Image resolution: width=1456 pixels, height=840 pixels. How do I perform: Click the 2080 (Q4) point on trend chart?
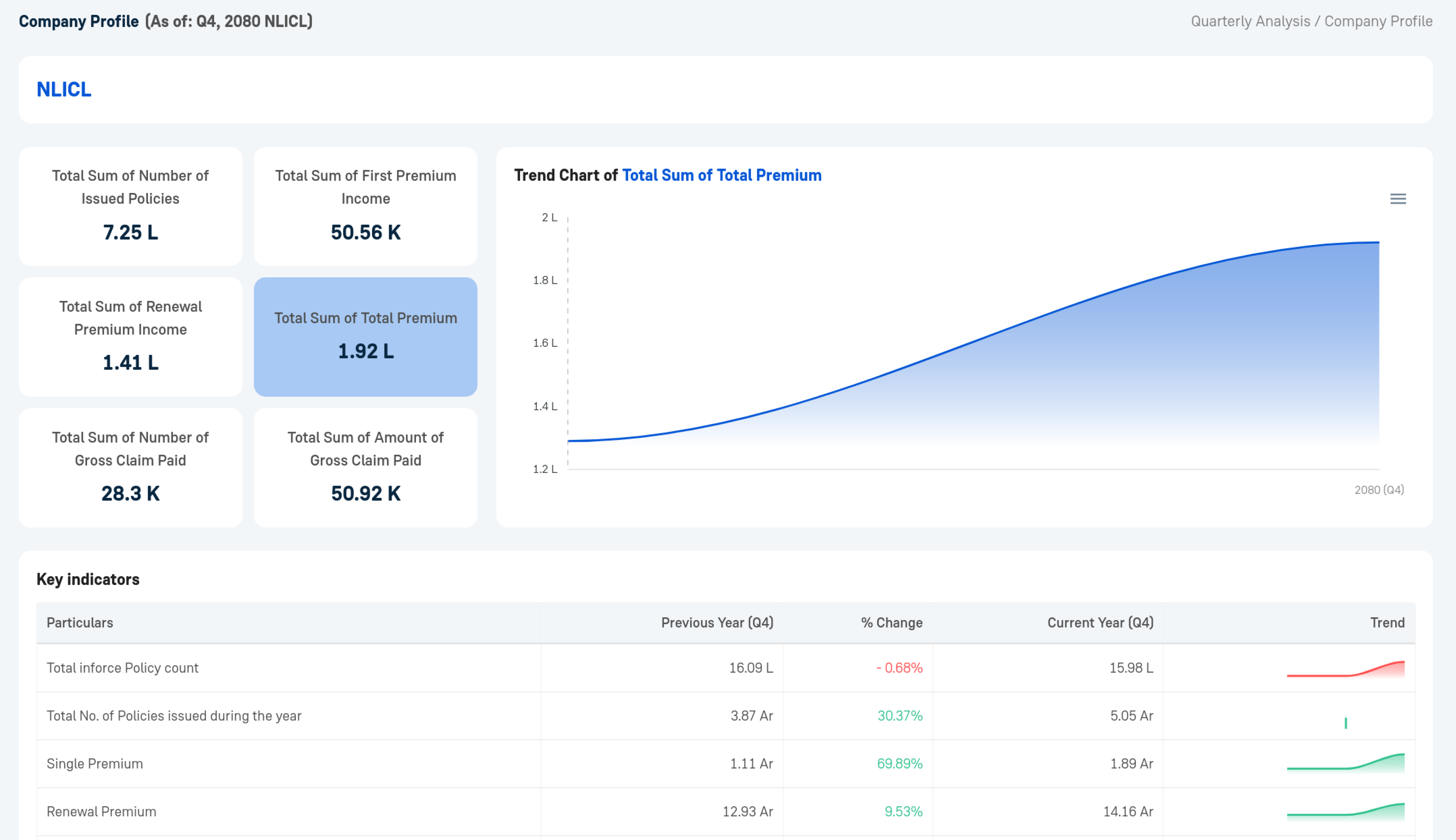pyautogui.click(x=1378, y=243)
